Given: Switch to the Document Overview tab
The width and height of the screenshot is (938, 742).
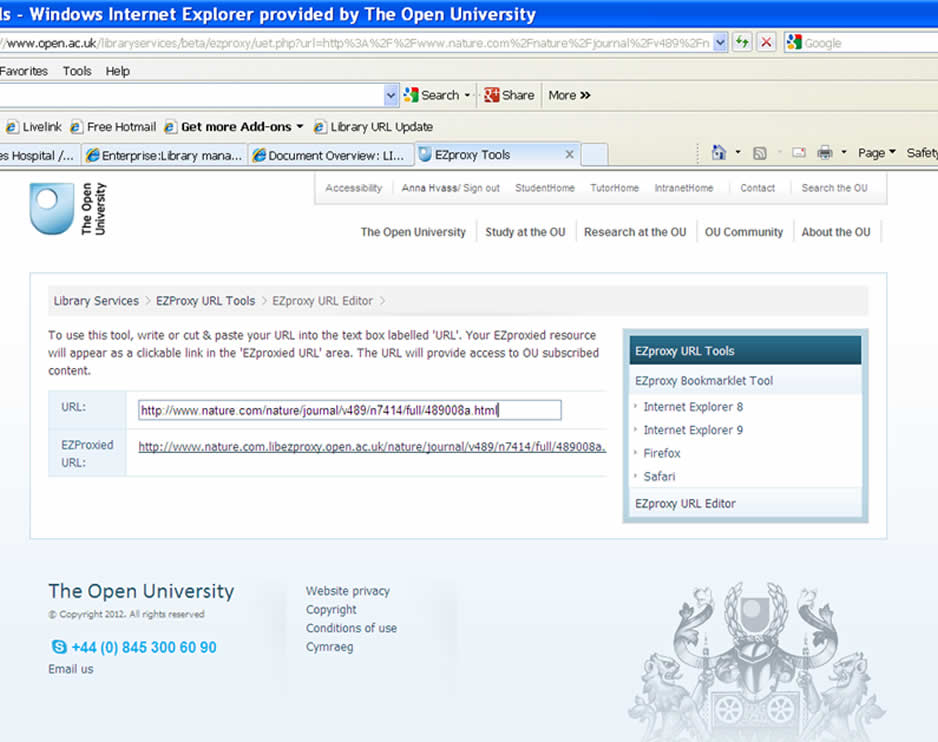Looking at the screenshot, I should point(330,155).
